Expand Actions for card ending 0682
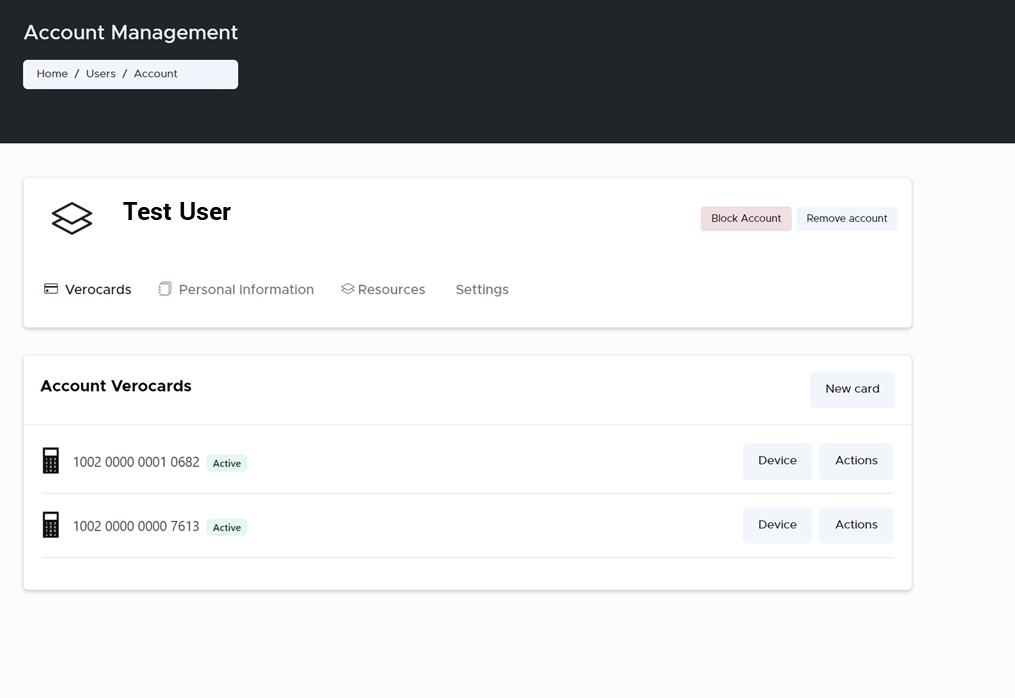 [856, 461]
